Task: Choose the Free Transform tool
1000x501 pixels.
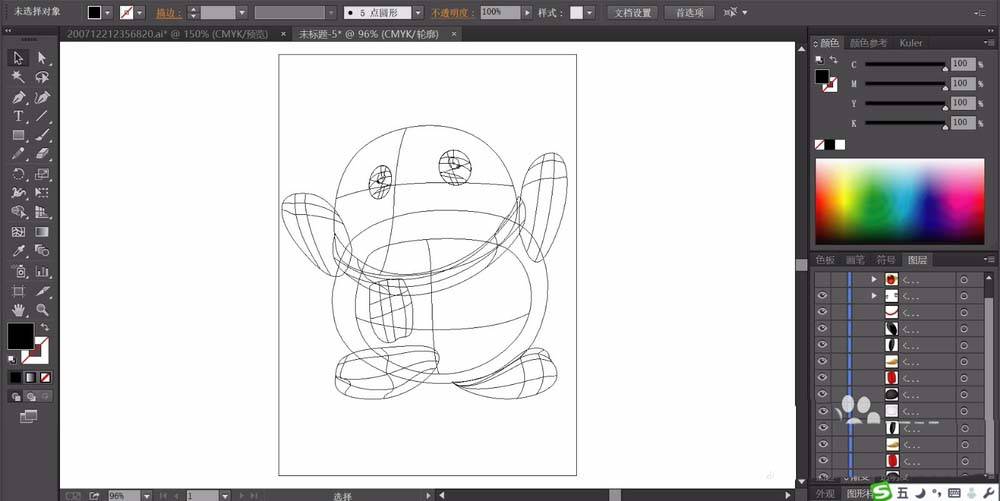Action: pos(42,192)
